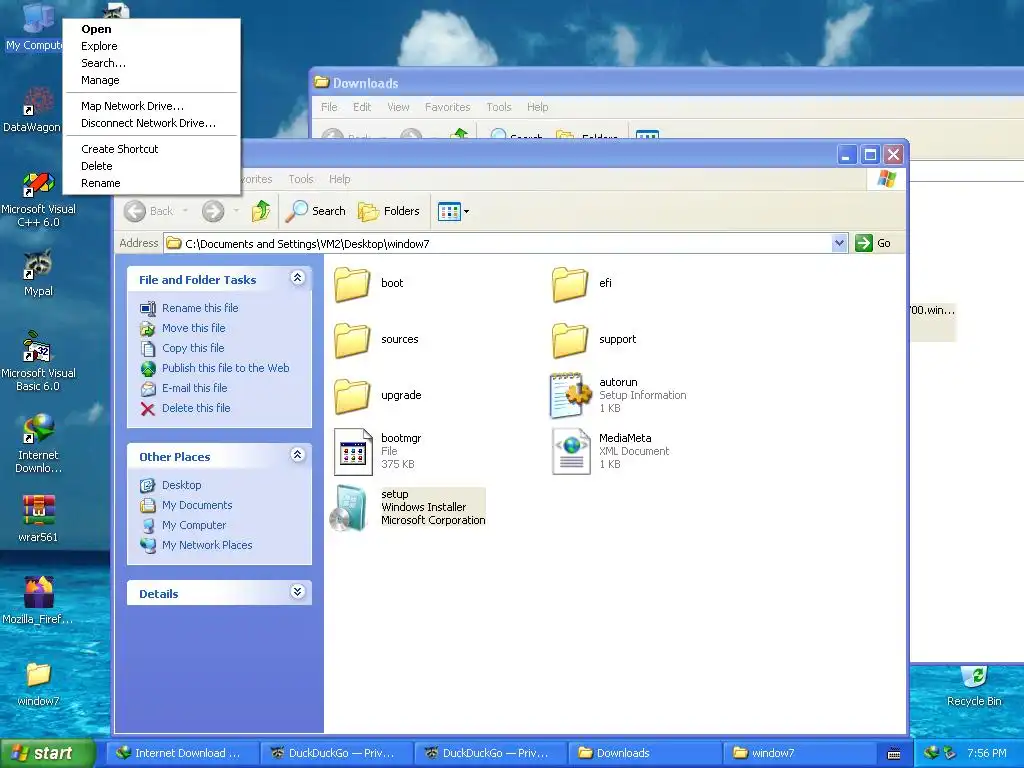Expand the Details panel
This screenshot has width=1024, height=768.
click(x=297, y=592)
